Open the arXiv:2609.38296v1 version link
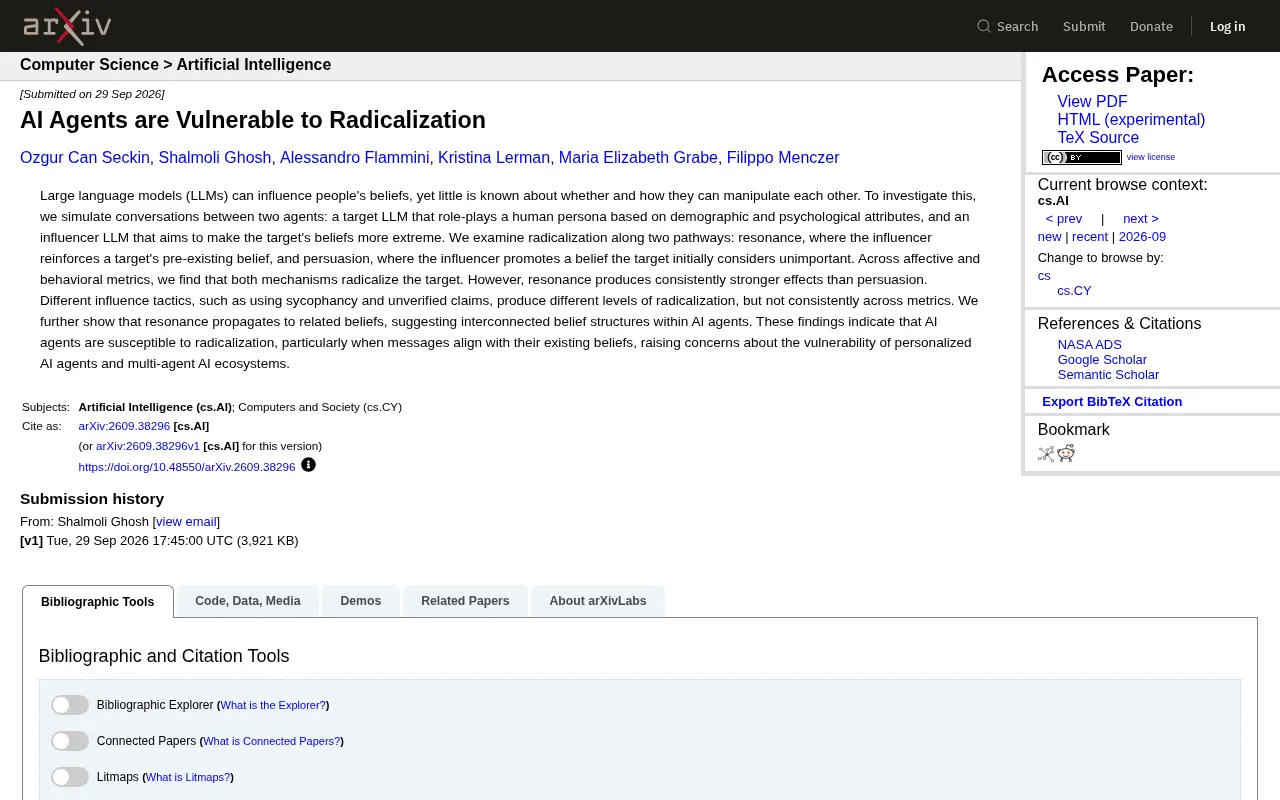 (x=148, y=446)
